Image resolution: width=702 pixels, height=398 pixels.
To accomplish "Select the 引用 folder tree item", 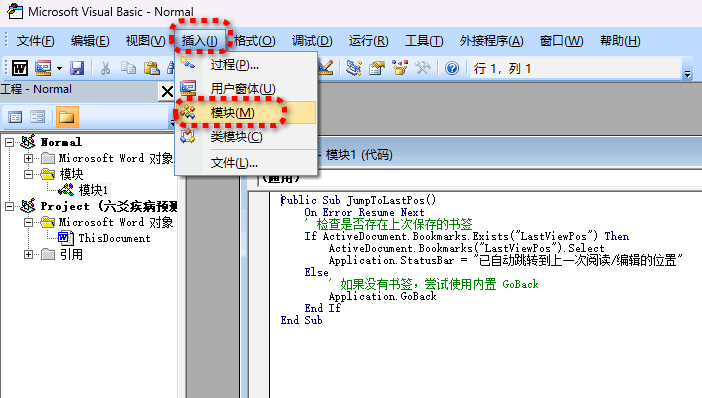I will 71,255.
